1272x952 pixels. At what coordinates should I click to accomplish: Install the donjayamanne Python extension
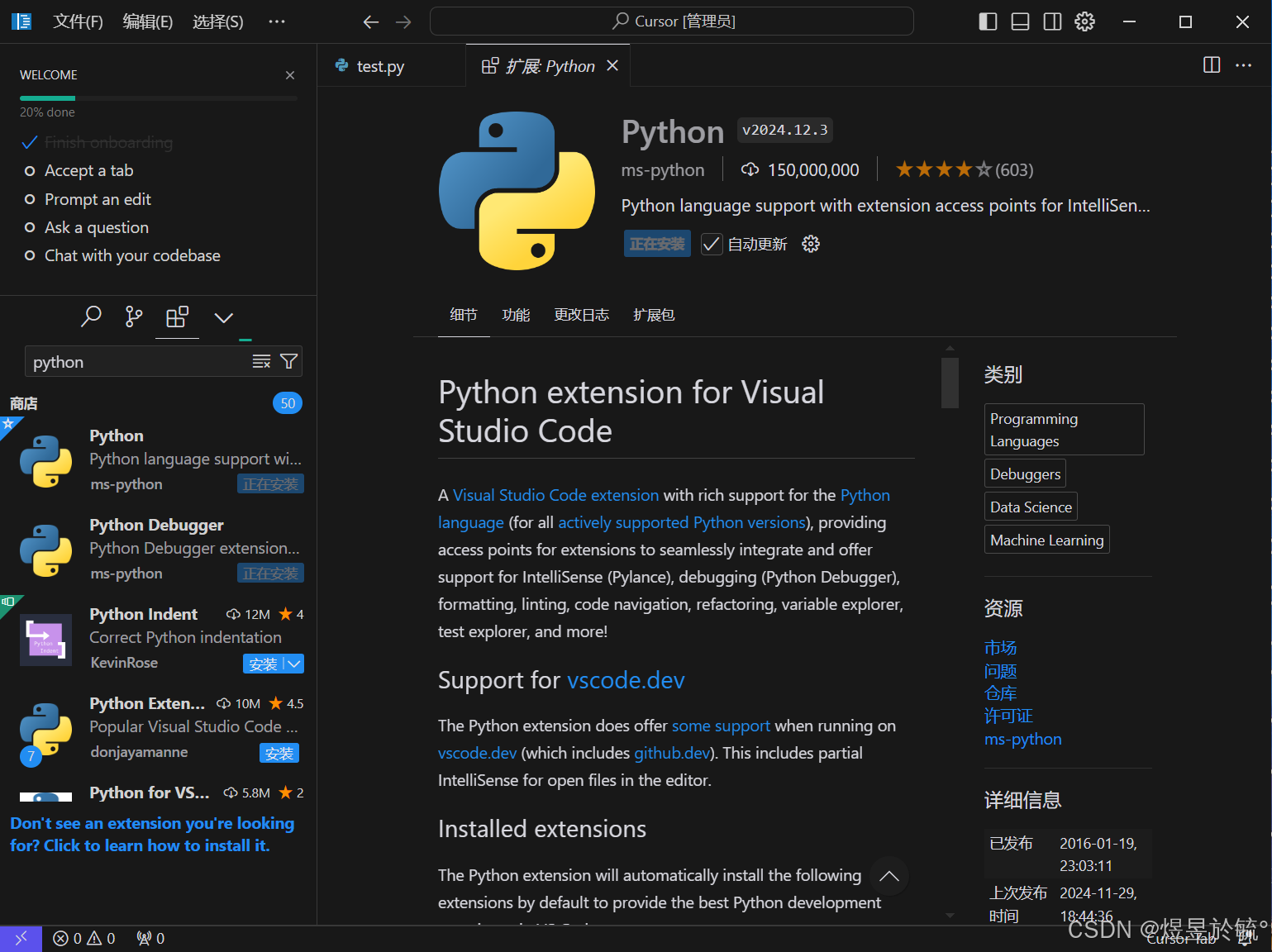coord(279,753)
